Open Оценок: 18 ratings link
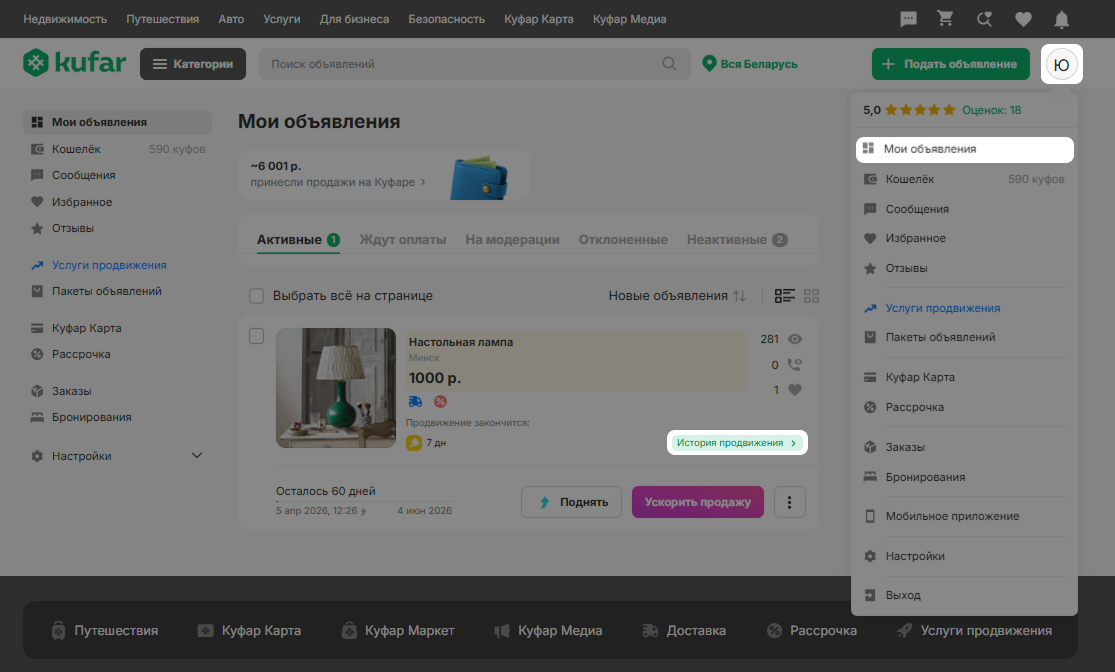This screenshot has height=672, width=1115. (991, 110)
